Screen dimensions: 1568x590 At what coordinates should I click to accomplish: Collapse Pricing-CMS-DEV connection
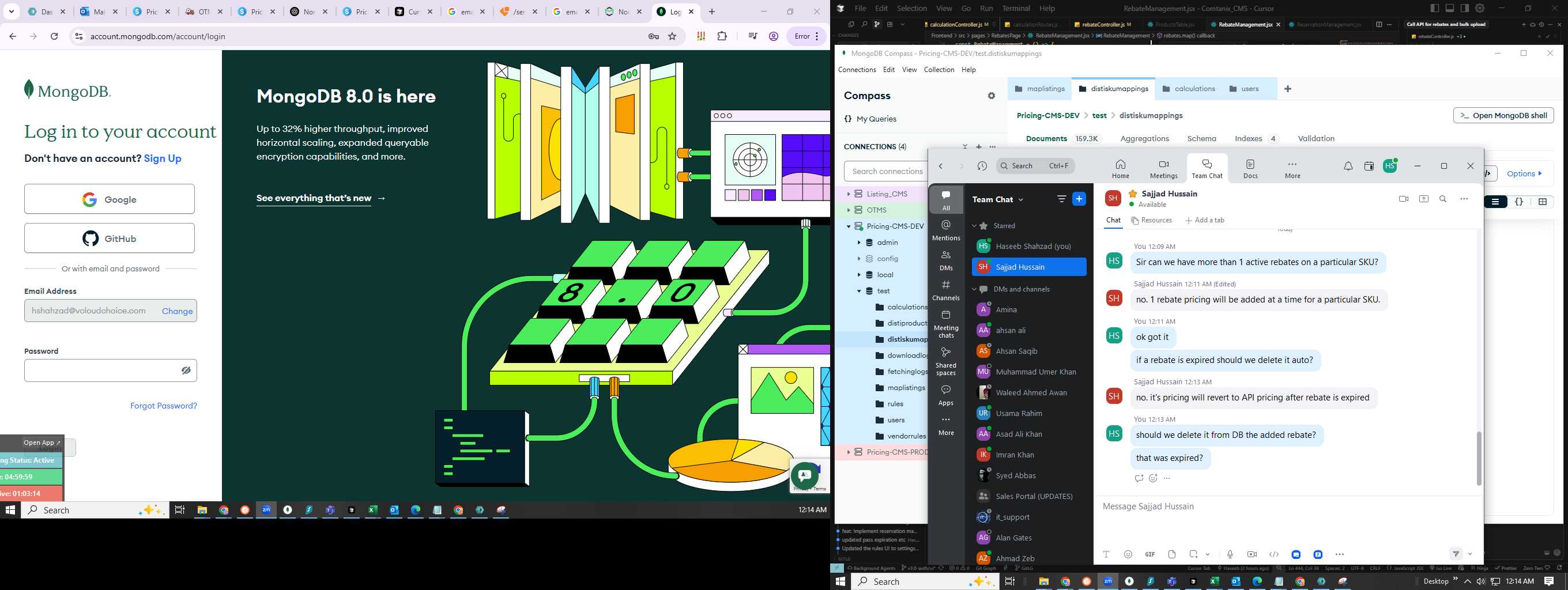(x=848, y=226)
